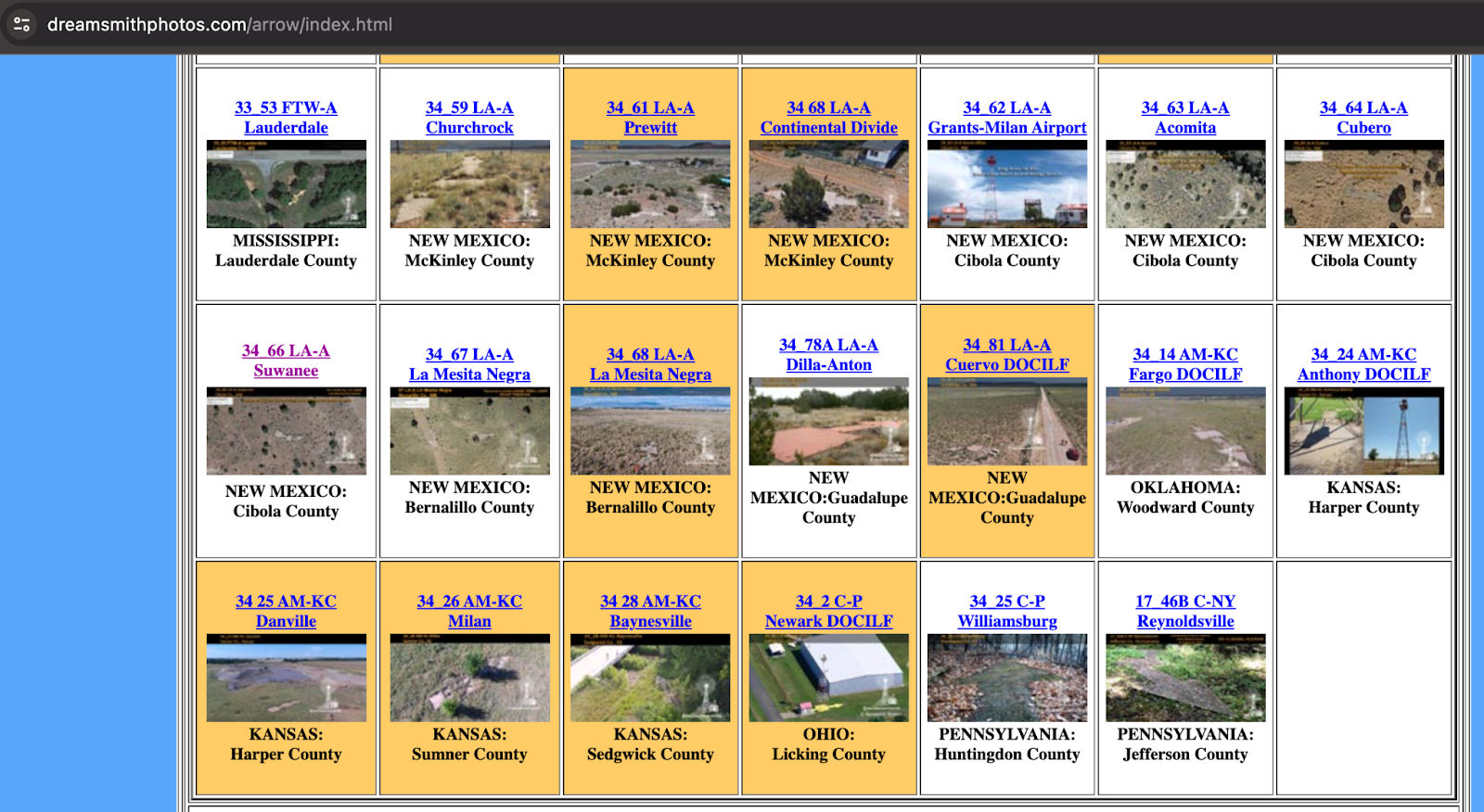This screenshot has height=812, width=1484.
Task: Click the Churchrock photo thumbnail
Action: pos(469,184)
